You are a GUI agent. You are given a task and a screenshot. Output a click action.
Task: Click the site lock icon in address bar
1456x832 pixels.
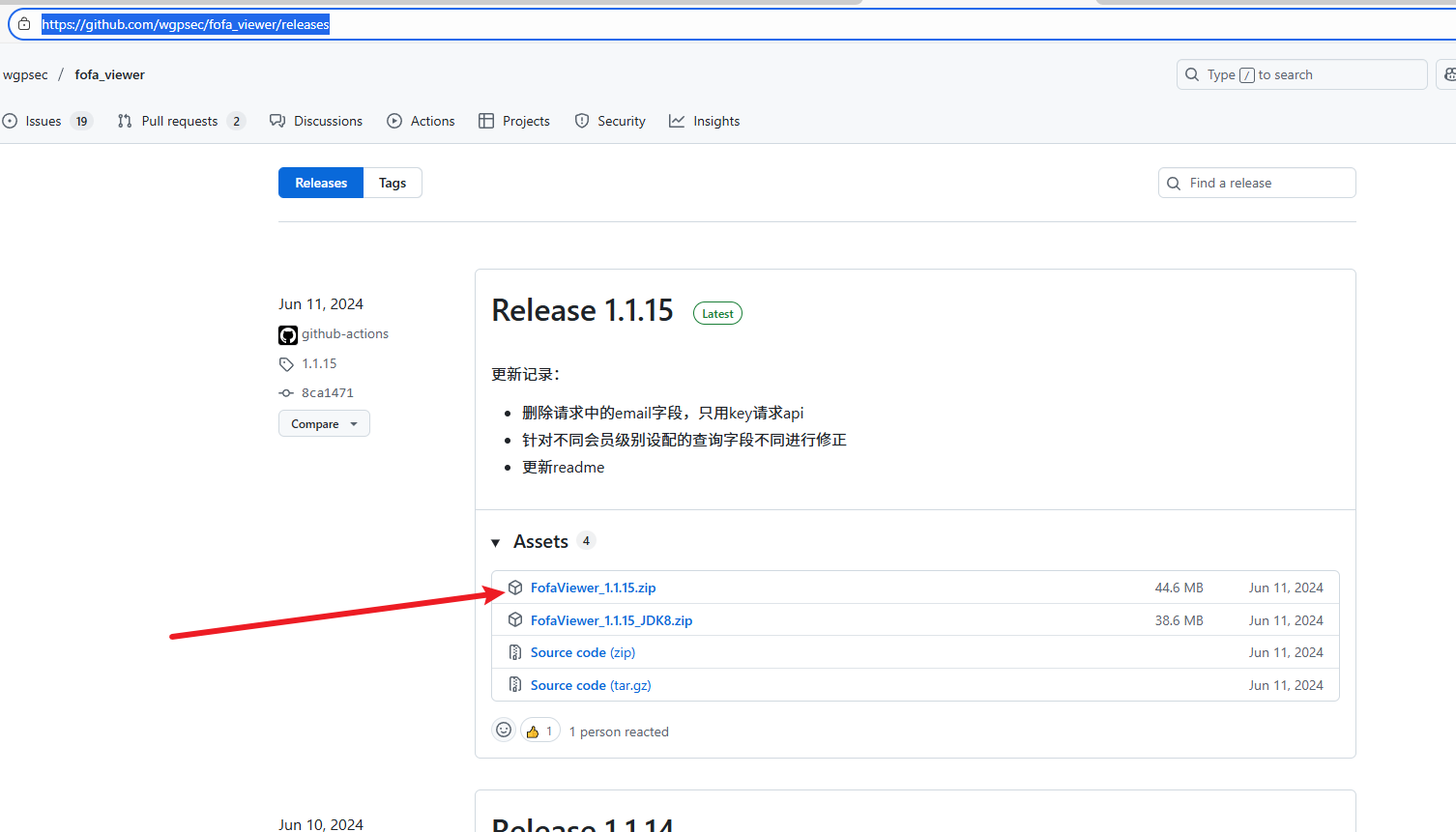point(24,24)
